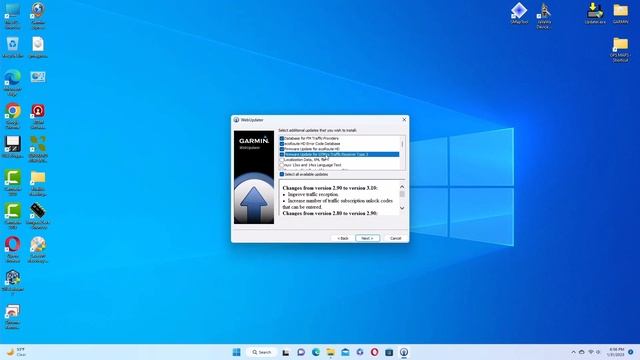Click the WebUpdater title bar icon
640x360 pixels.
[236, 120]
